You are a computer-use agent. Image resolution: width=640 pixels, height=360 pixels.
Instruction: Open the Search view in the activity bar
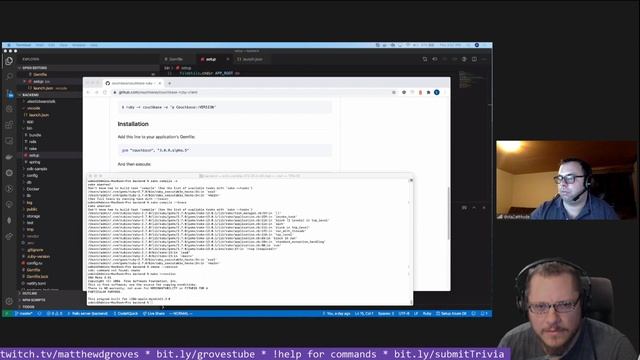coord(9,77)
